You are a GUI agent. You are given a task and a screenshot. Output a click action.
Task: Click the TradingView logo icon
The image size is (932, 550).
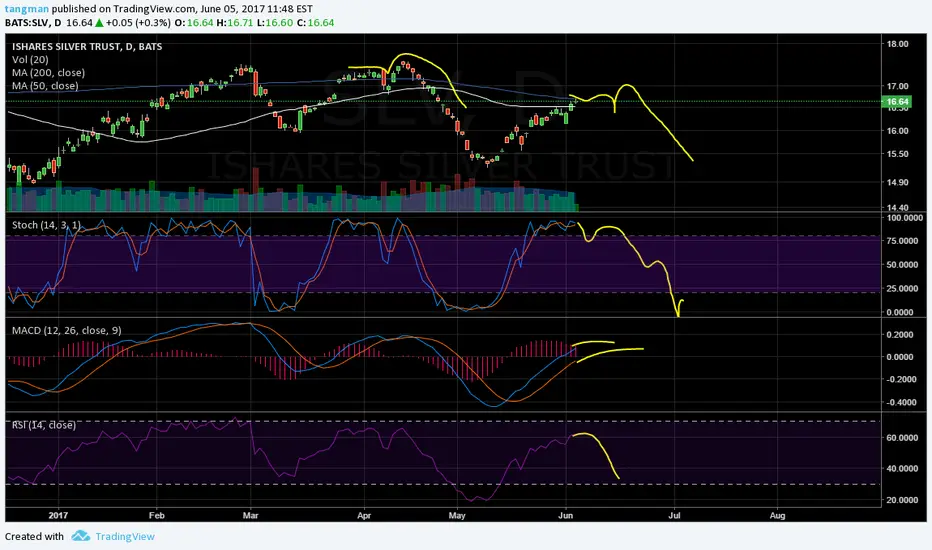coord(80,536)
